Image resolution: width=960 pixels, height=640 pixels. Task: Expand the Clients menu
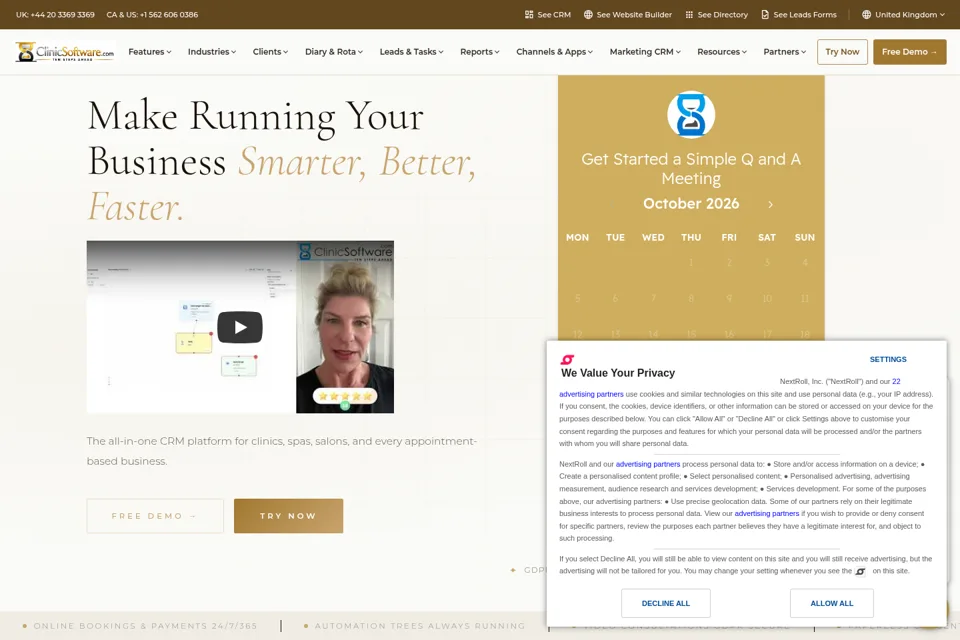(x=270, y=52)
